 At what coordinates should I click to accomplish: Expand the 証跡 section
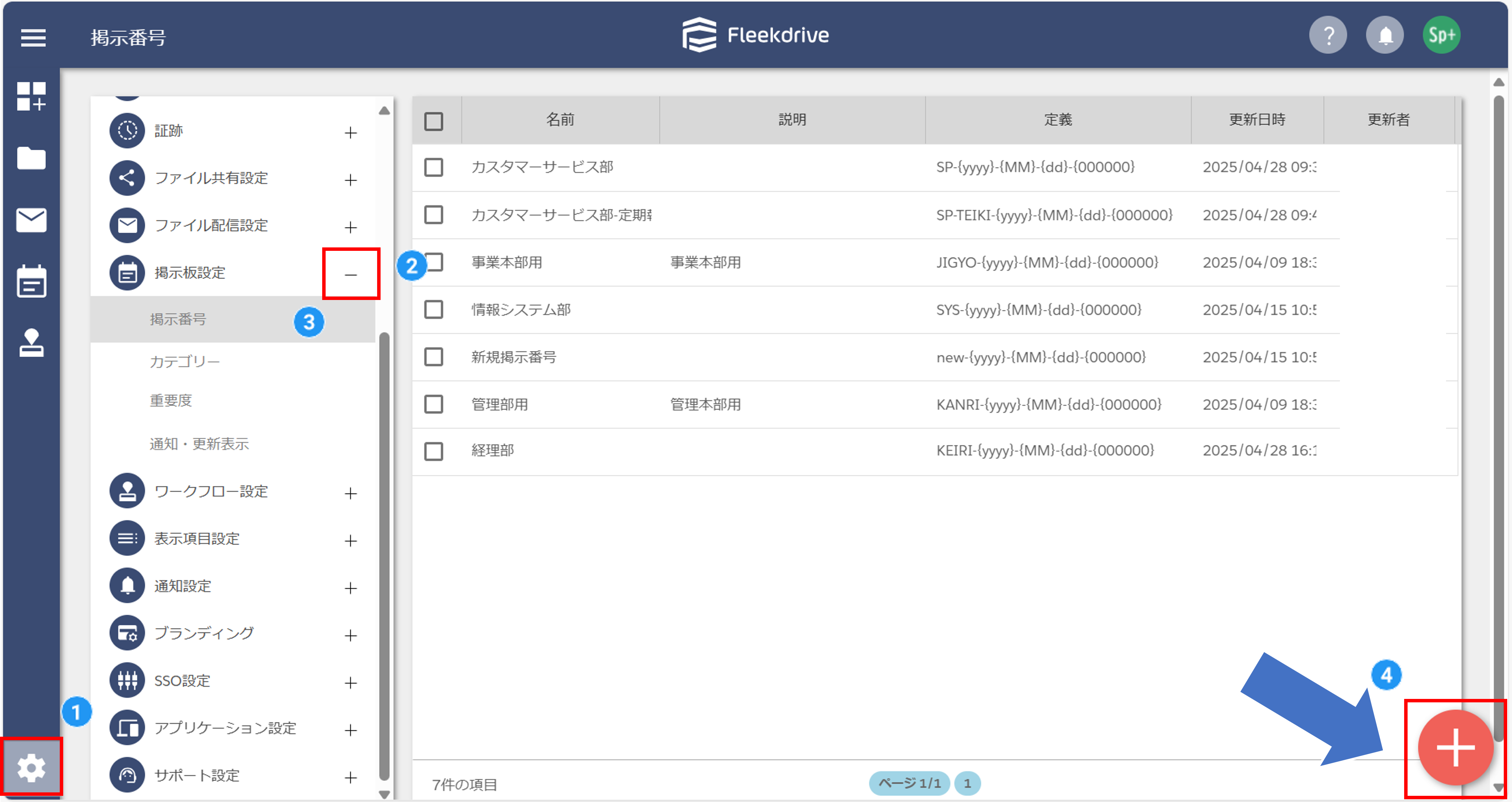point(350,133)
